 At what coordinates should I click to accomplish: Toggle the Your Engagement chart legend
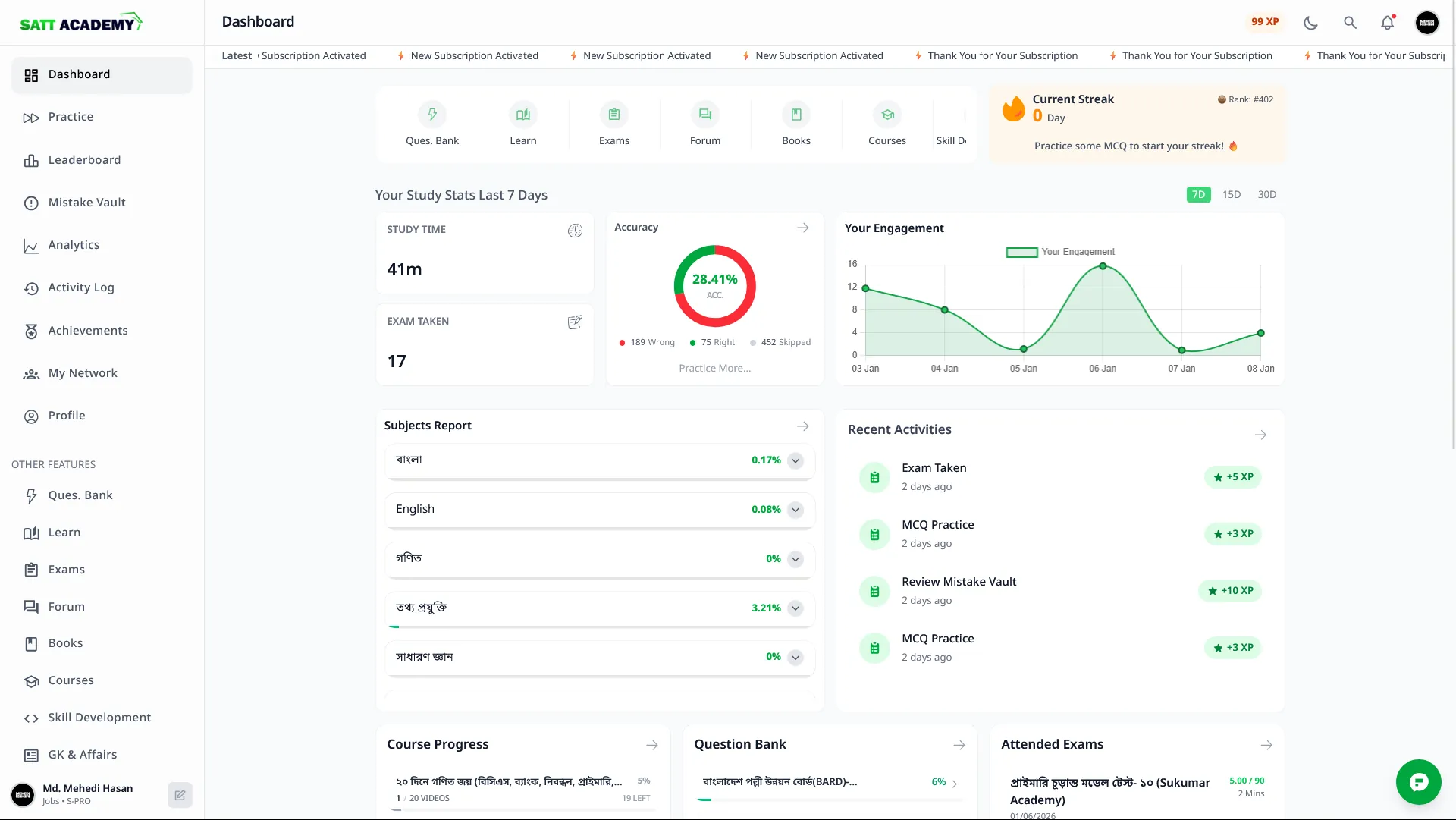click(x=1060, y=252)
